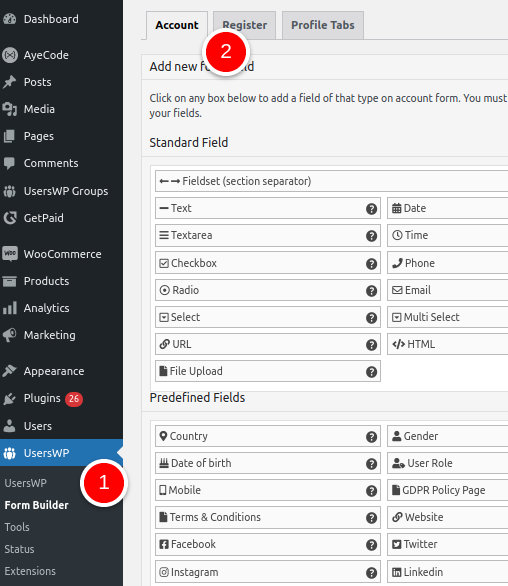Open help tooltip for Checkbox field
This screenshot has height=586, width=508.
coord(371,264)
